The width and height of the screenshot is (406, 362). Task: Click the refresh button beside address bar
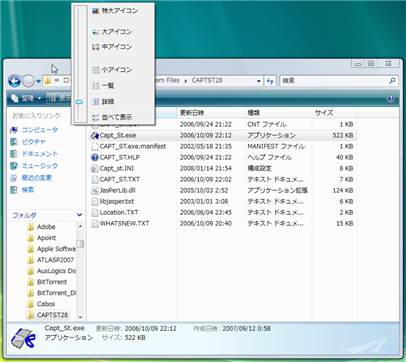click(x=270, y=81)
